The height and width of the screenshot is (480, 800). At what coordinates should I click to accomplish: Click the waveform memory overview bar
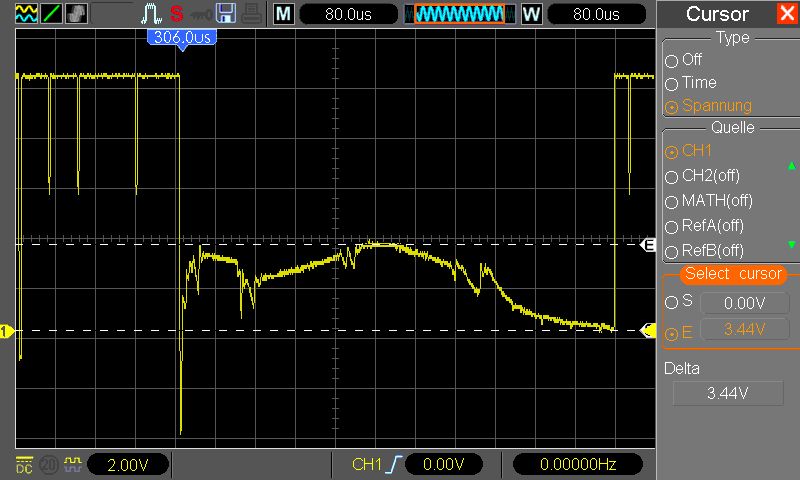click(x=460, y=14)
